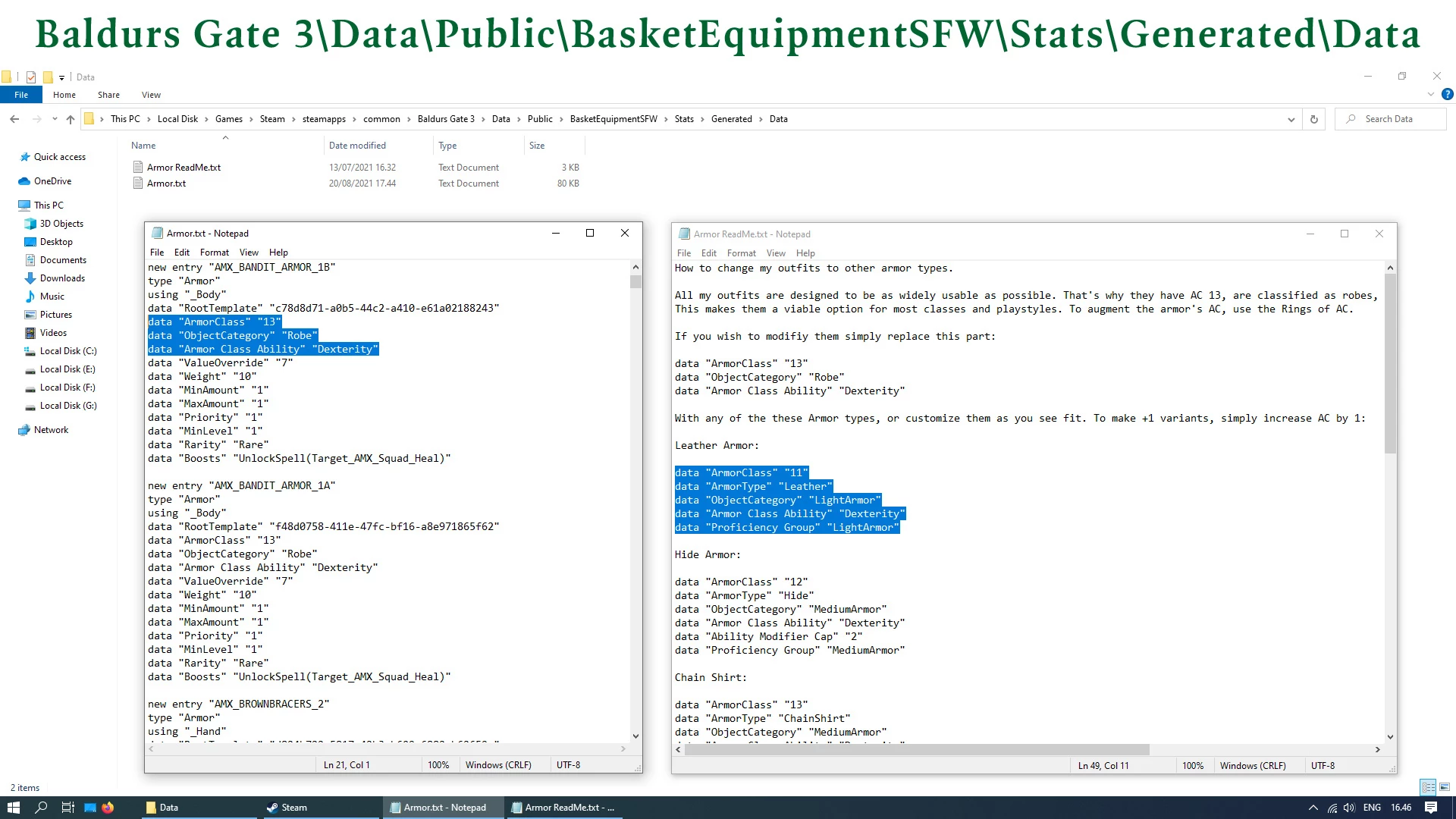The width and height of the screenshot is (1456, 819).
Task: Click Armor.txt vertical scrollbar down arrow
Action: pyautogui.click(x=635, y=736)
